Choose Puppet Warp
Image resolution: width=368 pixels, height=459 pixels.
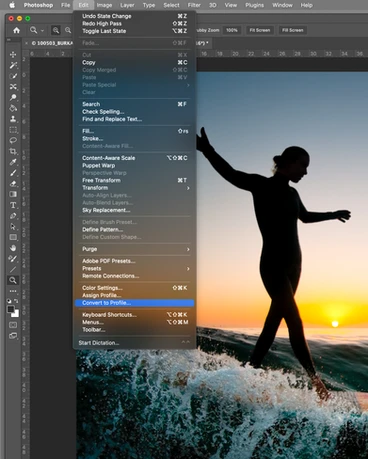coord(135,165)
